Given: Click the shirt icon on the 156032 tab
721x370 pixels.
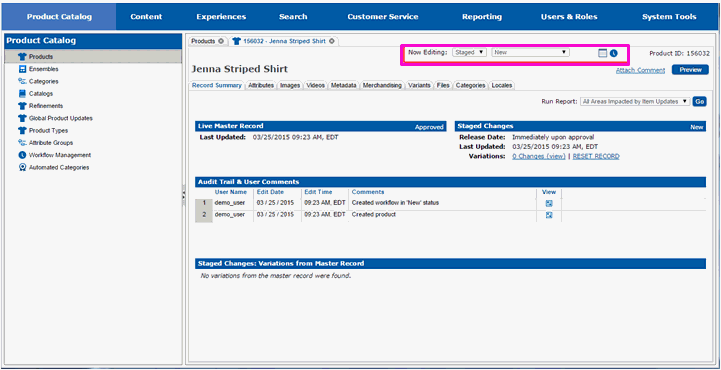Looking at the screenshot, I should [x=237, y=41].
